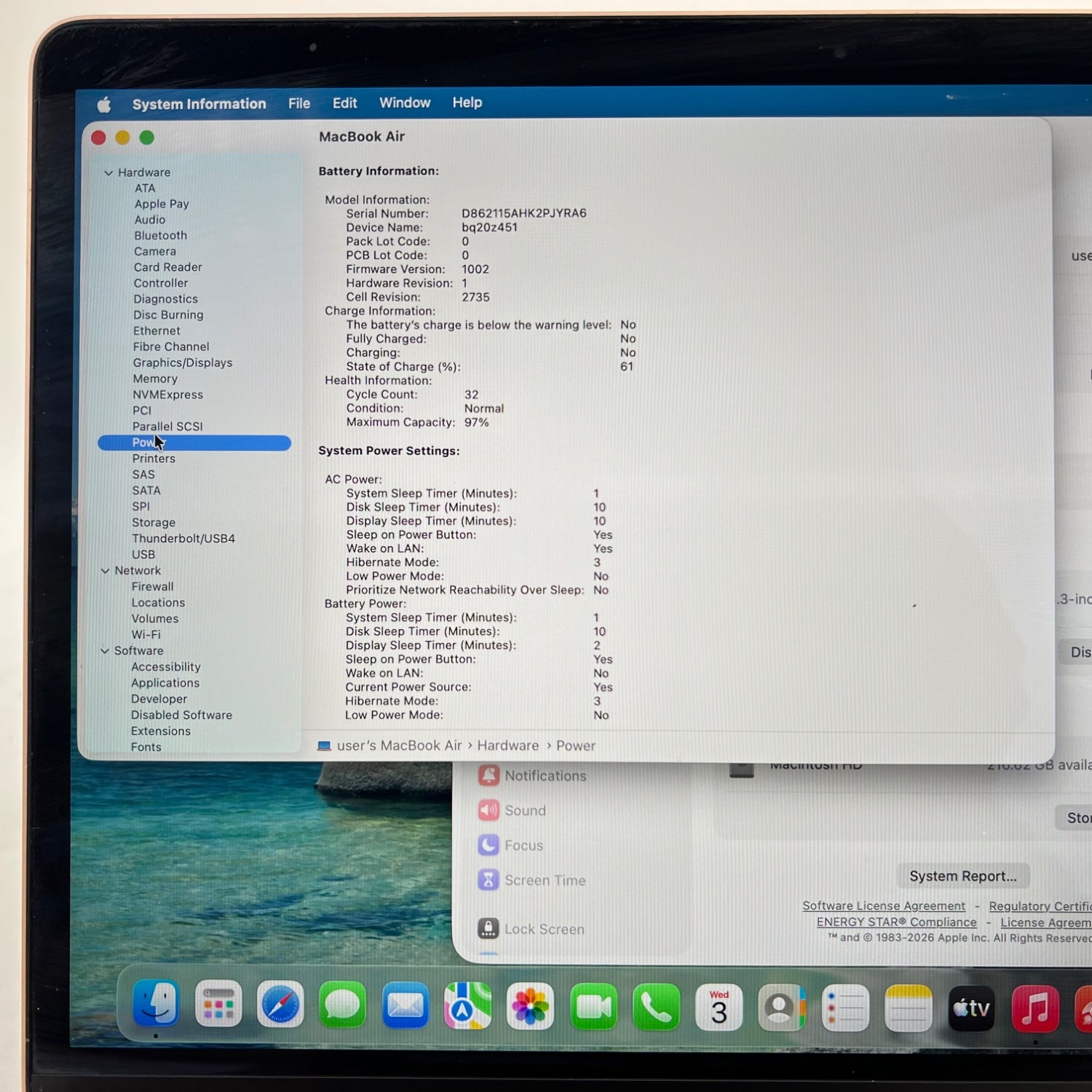Screen dimensions: 1092x1092
Task: Select Firewall under Network
Action: click(x=152, y=587)
